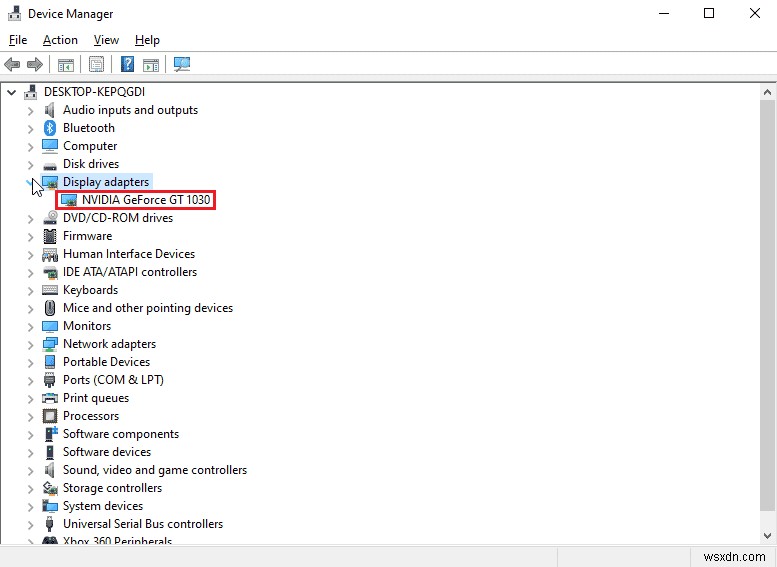The width and height of the screenshot is (777, 567).
Task: Select the Computer category label
Action: tap(90, 146)
